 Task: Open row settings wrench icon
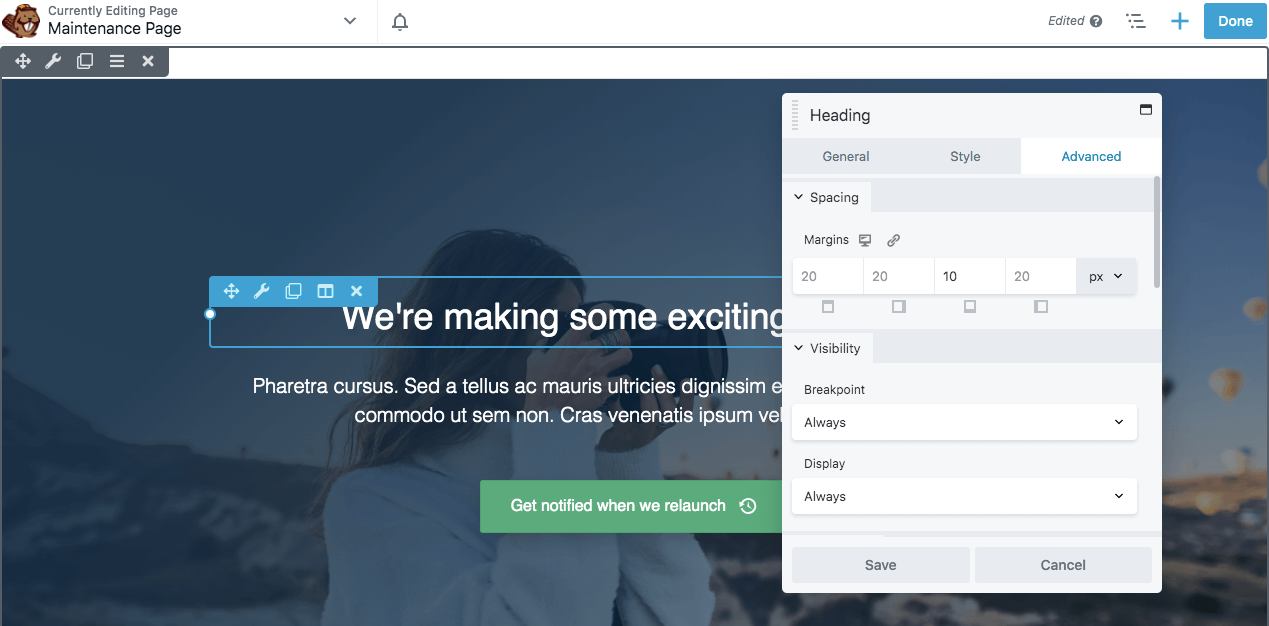coord(53,62)
